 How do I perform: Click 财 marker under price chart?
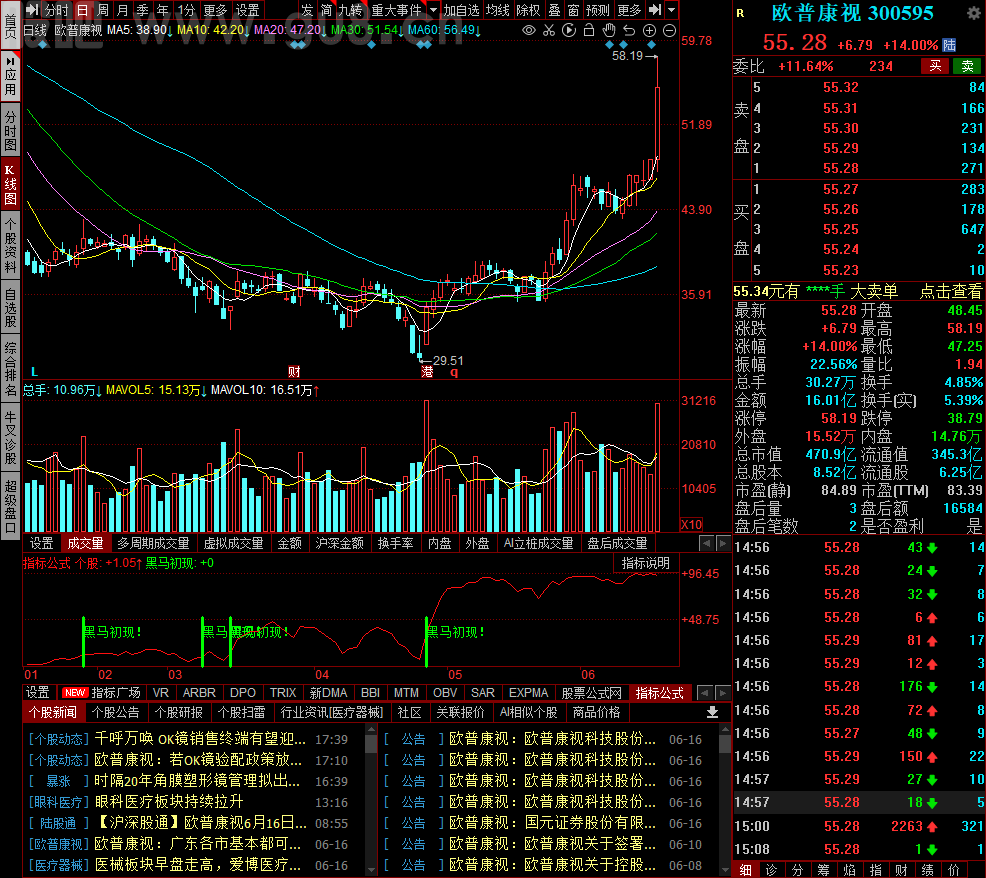click(x=294, y=372)
